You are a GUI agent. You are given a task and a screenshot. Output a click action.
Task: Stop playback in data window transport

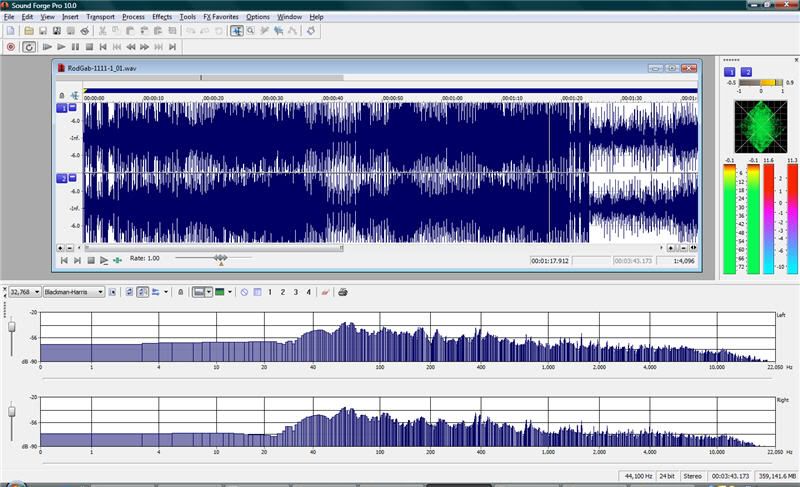(x=91, y=260)
